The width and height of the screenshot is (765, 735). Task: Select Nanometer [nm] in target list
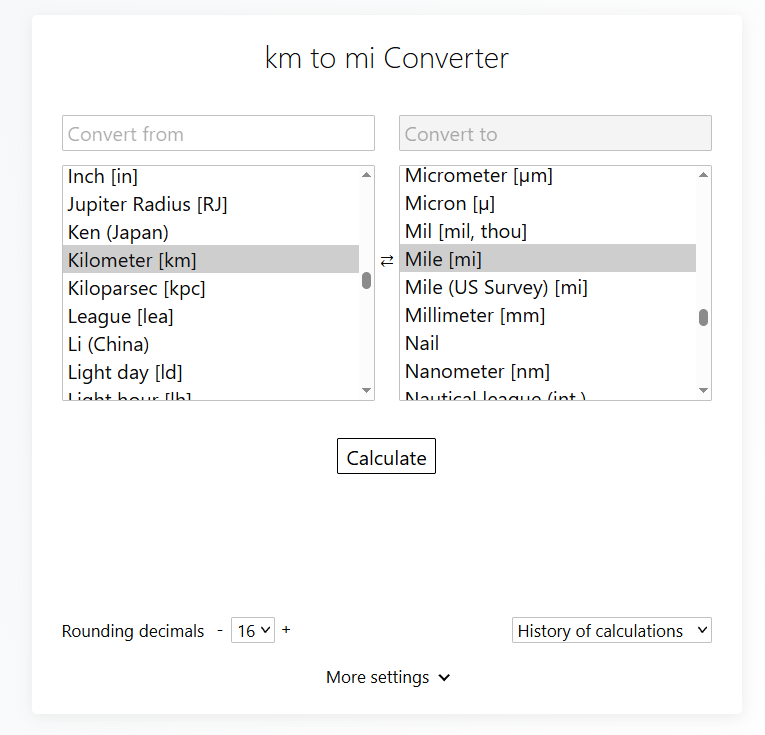pos(477,372)
